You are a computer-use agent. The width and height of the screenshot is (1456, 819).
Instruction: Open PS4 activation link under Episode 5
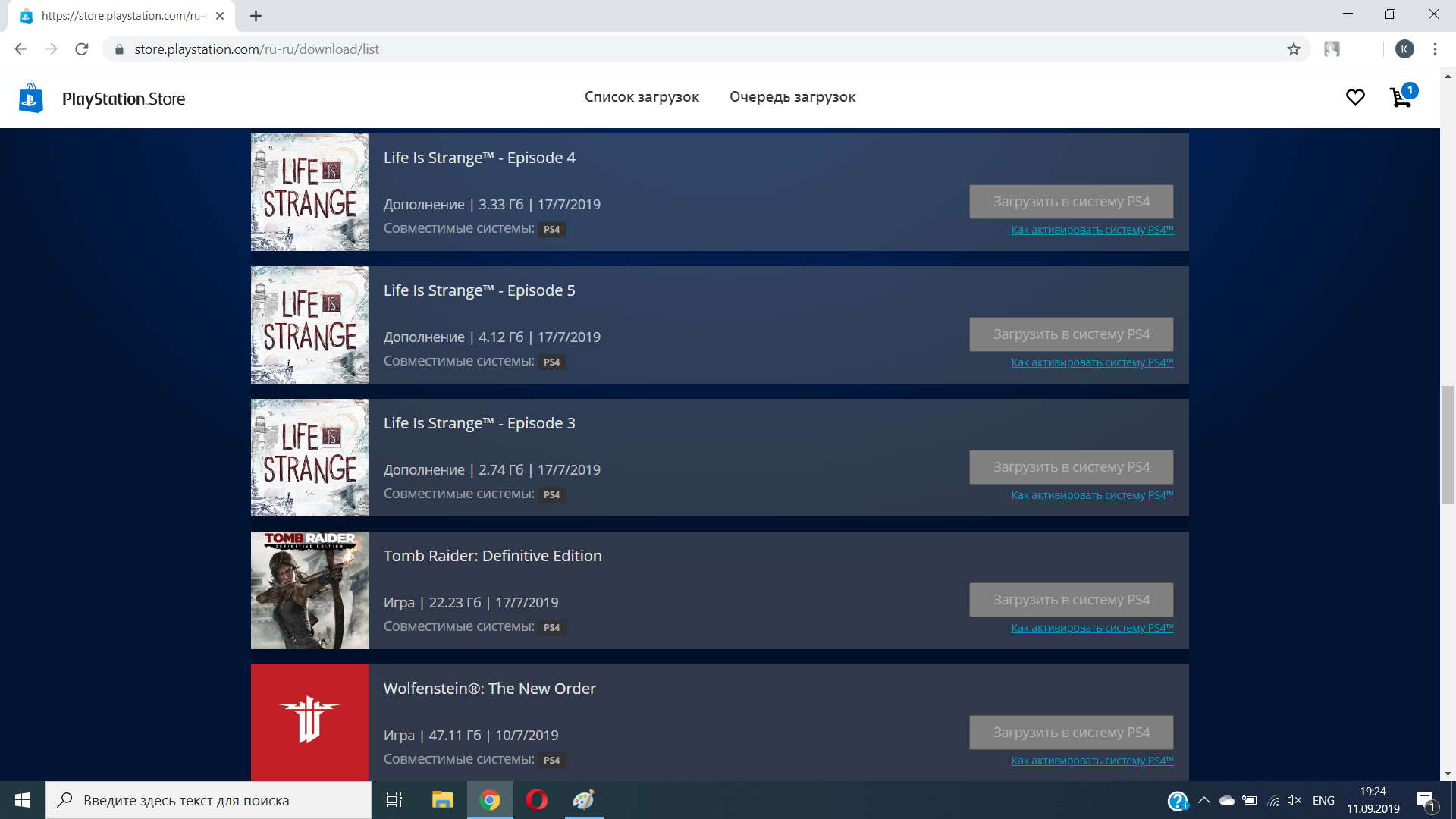tap(1092, 362)
